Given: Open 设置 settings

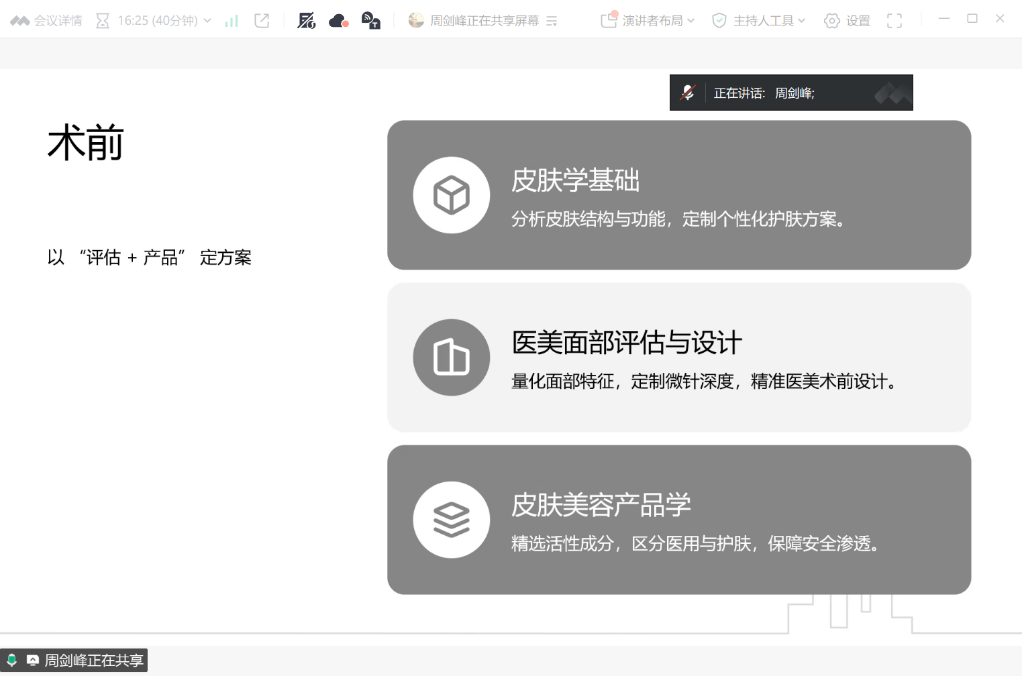Looking at the screenshot, I should [x=847, y=20].
